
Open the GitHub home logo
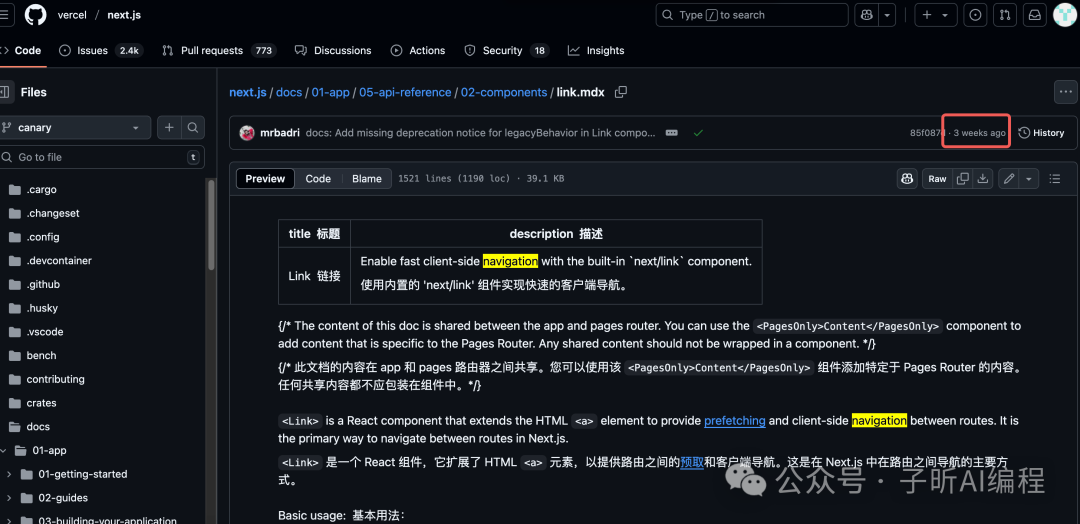click(36, 14)
